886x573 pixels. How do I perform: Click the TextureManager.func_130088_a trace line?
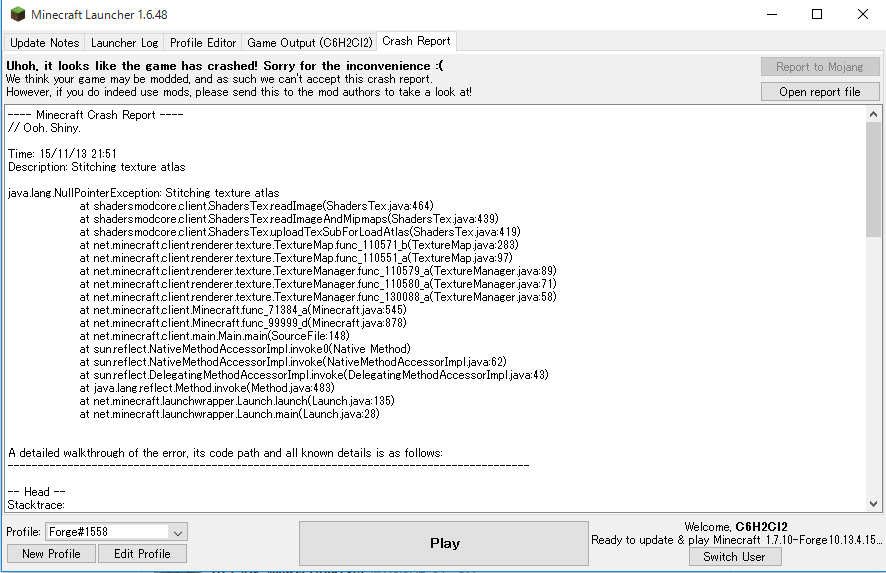click(318, 297)
